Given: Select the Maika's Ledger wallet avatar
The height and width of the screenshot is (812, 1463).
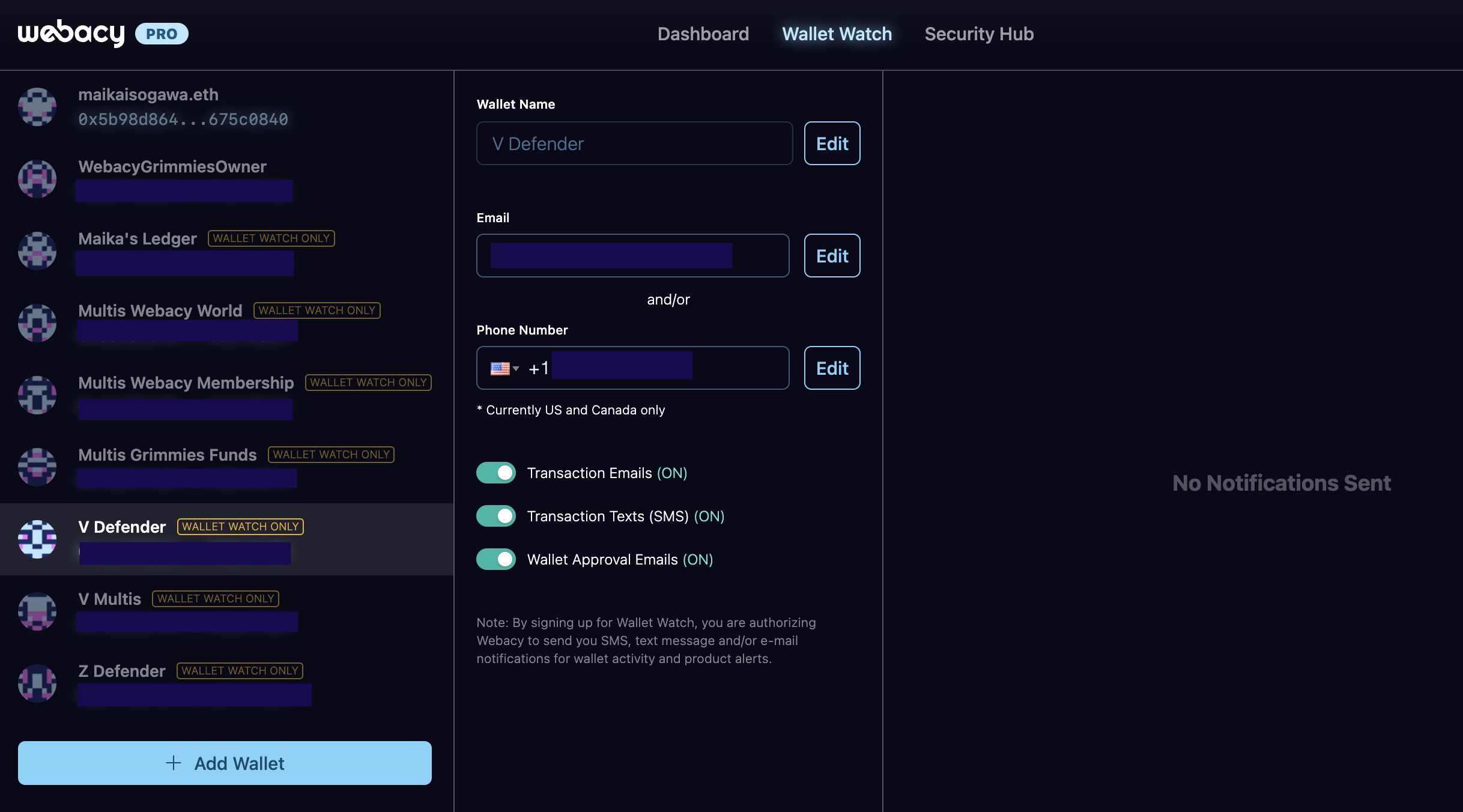Looking at the screenshot, I should [37, 251].
